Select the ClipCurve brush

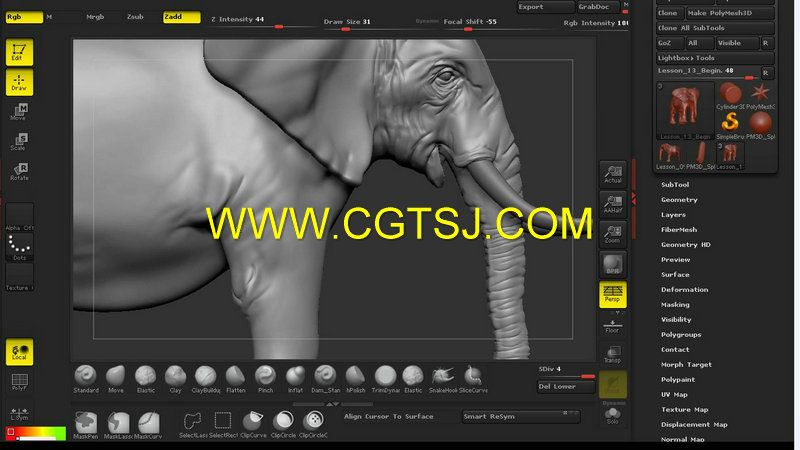(253, 424)
